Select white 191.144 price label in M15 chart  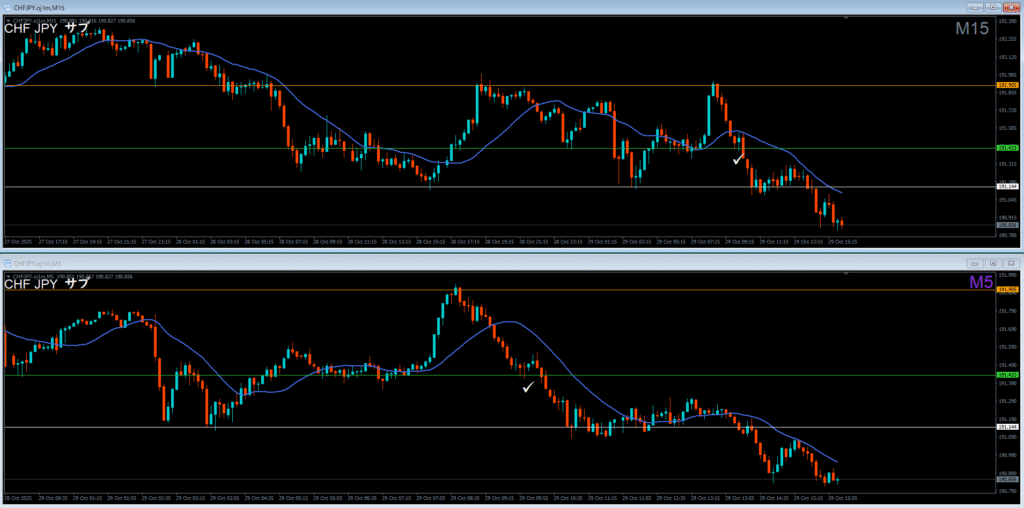coord(1007,187)
